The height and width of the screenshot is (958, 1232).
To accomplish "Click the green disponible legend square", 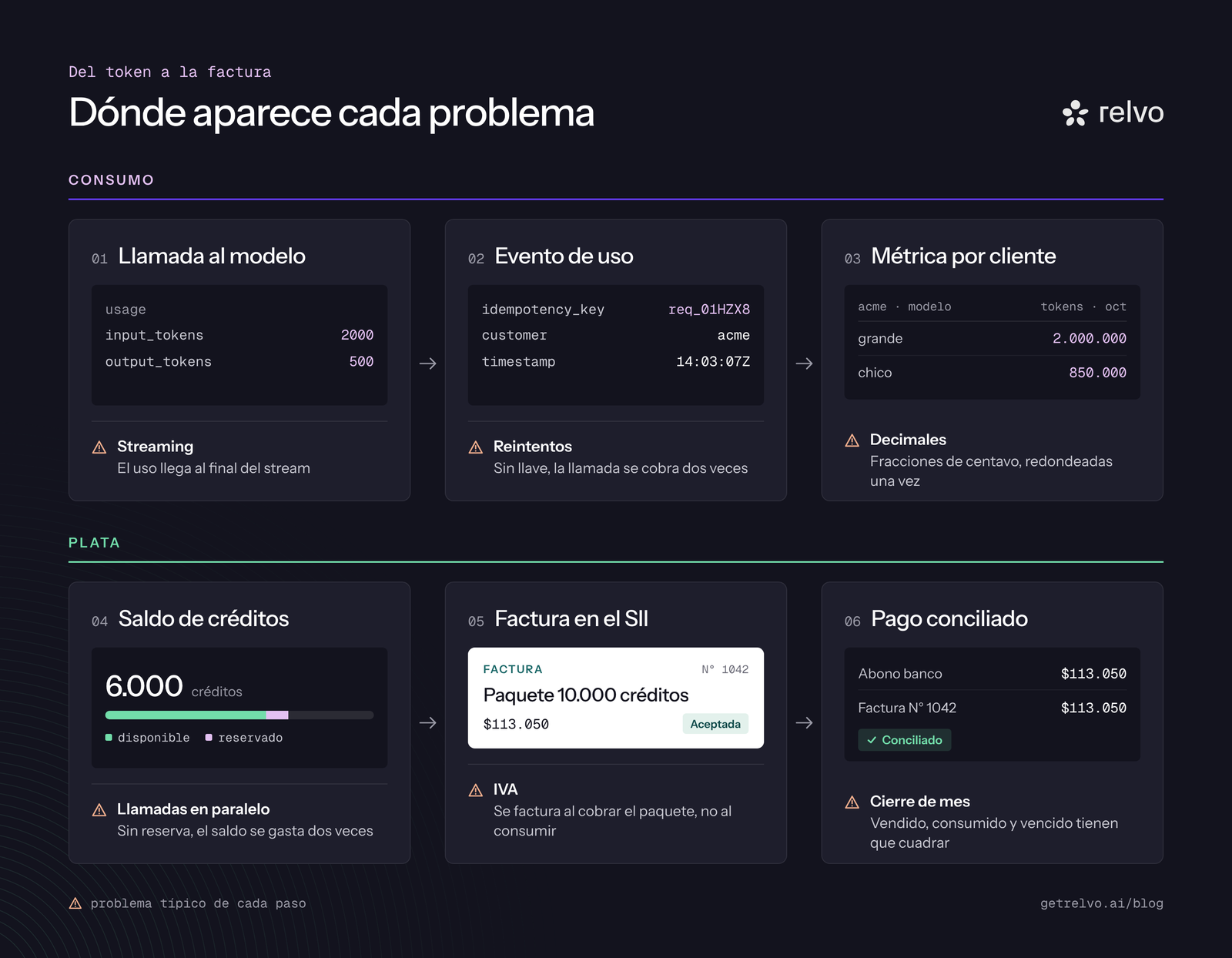I will click(109, 738).
